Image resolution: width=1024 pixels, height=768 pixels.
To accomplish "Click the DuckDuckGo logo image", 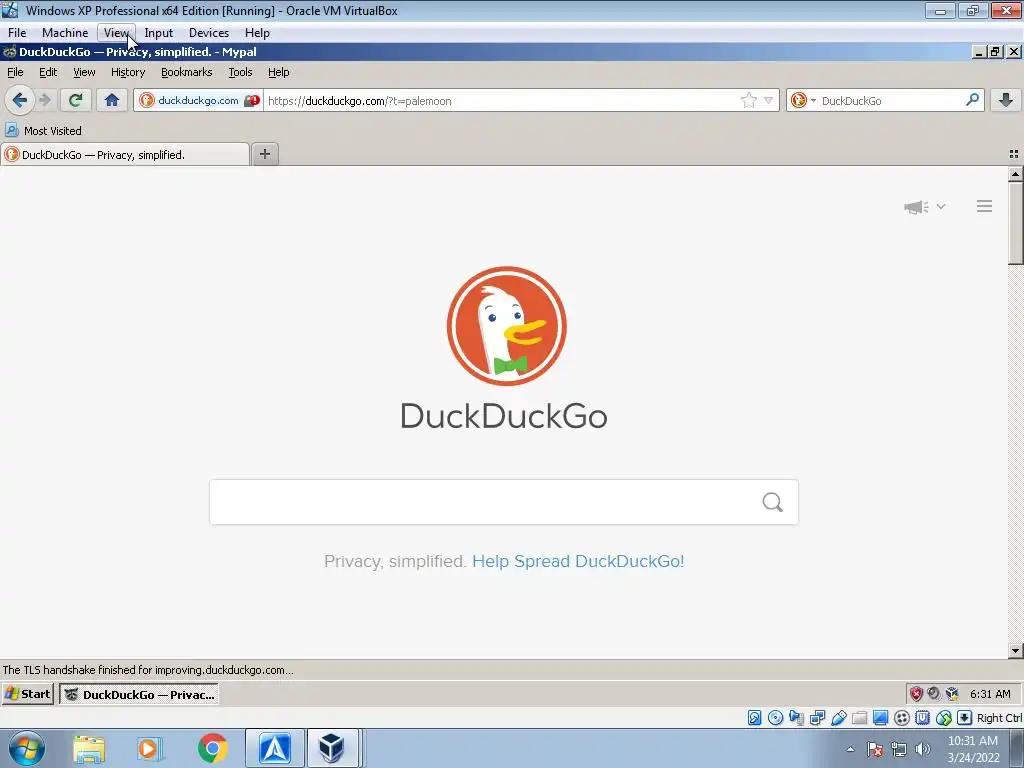I will tap(506, 326).
